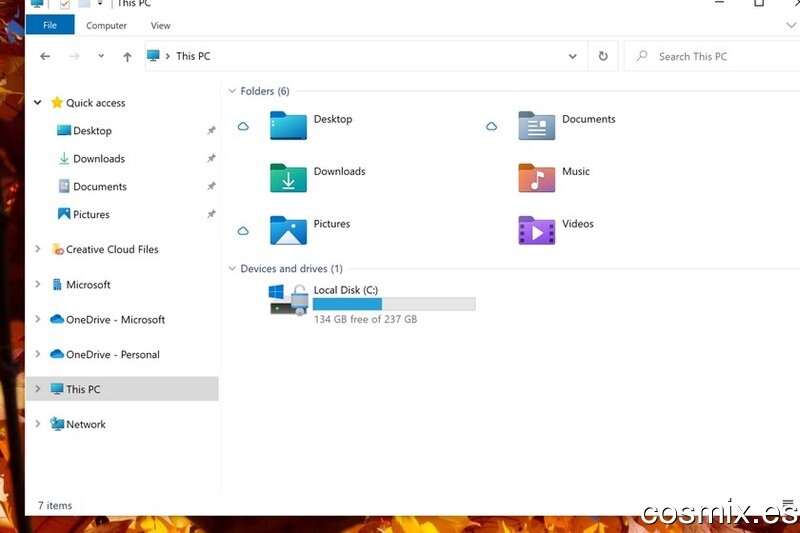This screenshot has height=533, width=800.
Task: Click the New folder icon in title bar
Action: tap(84, 4)
